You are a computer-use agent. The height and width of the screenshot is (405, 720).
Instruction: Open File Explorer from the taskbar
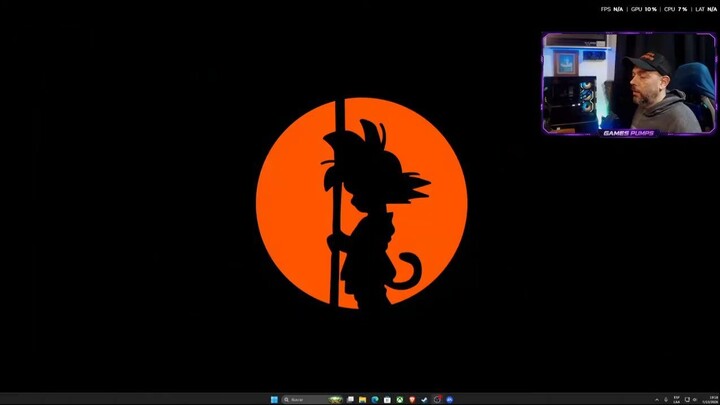point(362,399)
